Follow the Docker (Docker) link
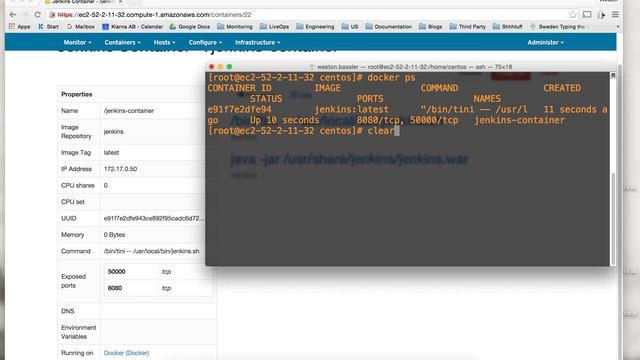 point(126,353)
